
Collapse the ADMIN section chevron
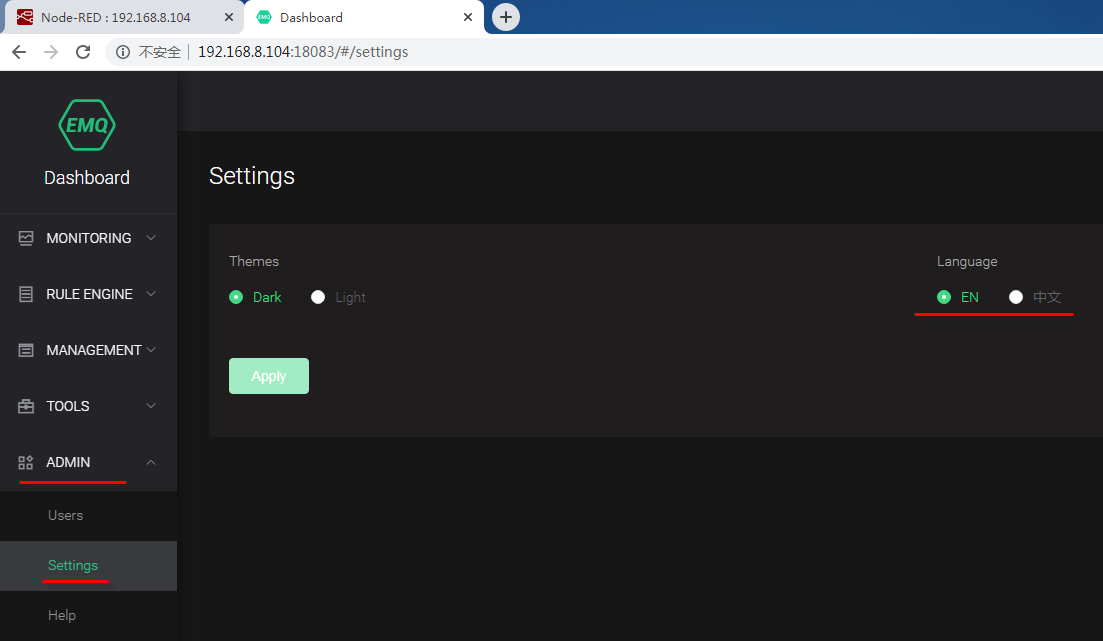coord(150,462)
